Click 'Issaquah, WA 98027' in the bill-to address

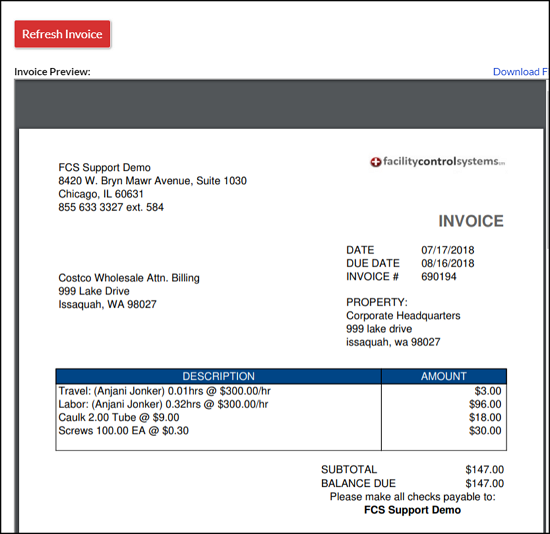[107, 304]
